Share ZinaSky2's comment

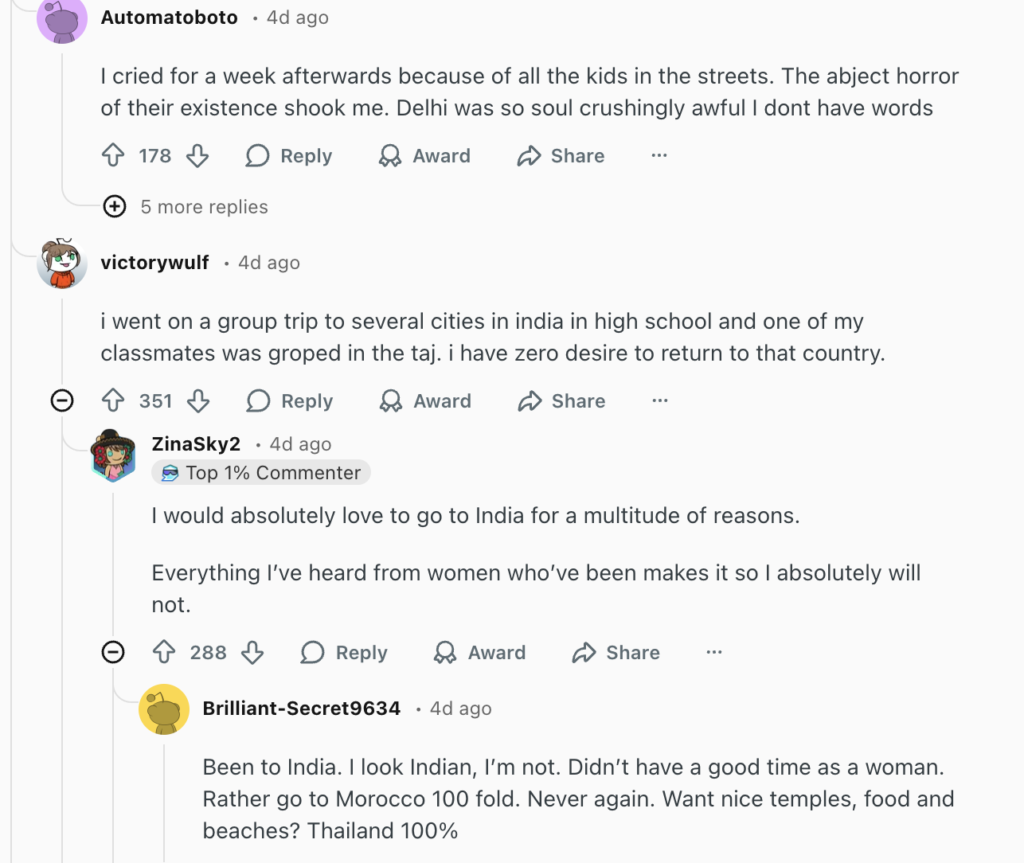616,653
